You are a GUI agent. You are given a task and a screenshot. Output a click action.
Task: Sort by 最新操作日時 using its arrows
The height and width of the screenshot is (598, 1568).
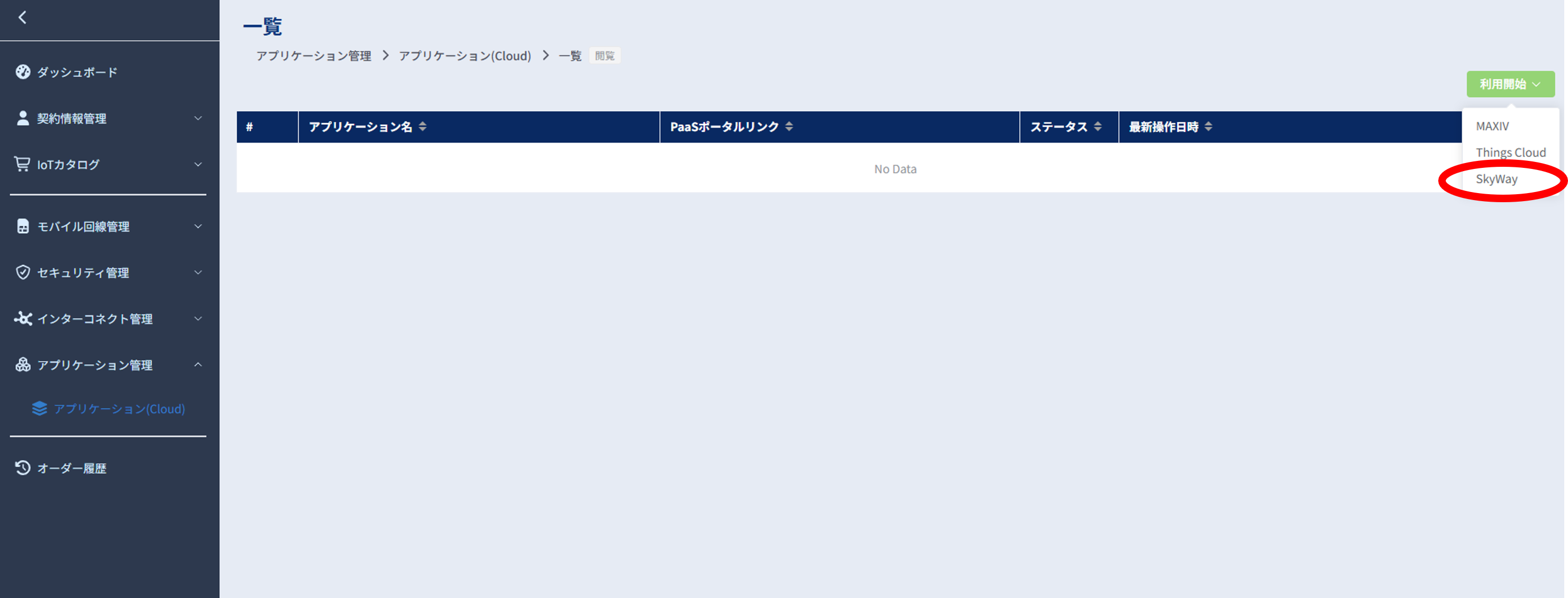pyautogui.click(x=1208, y=127)
